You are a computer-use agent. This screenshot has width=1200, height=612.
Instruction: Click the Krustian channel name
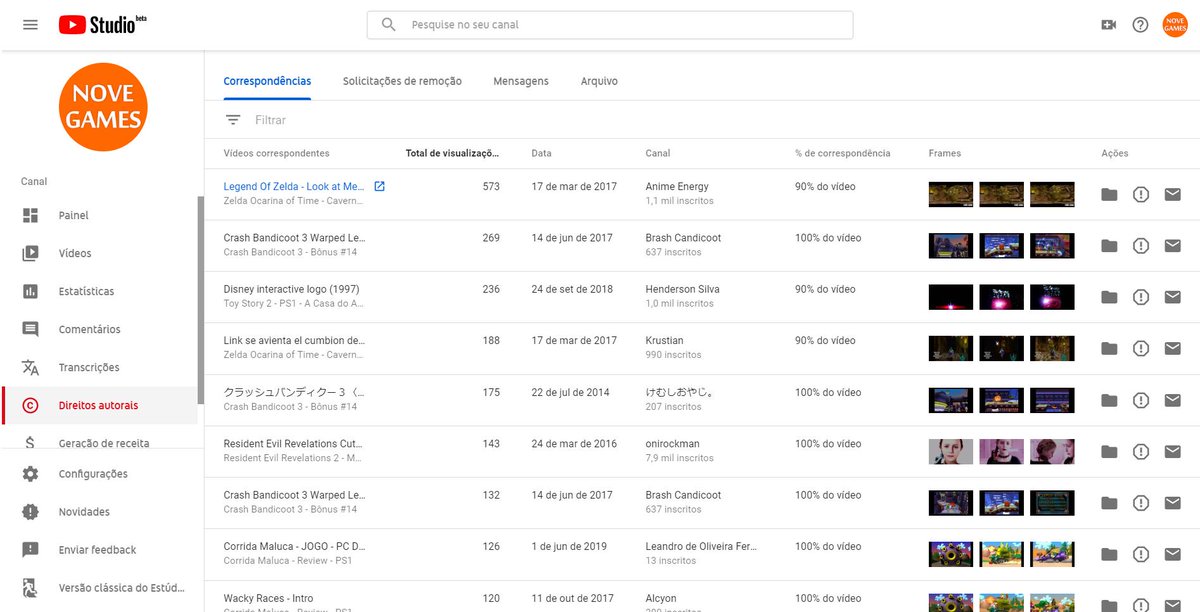[x=666, y=340]
